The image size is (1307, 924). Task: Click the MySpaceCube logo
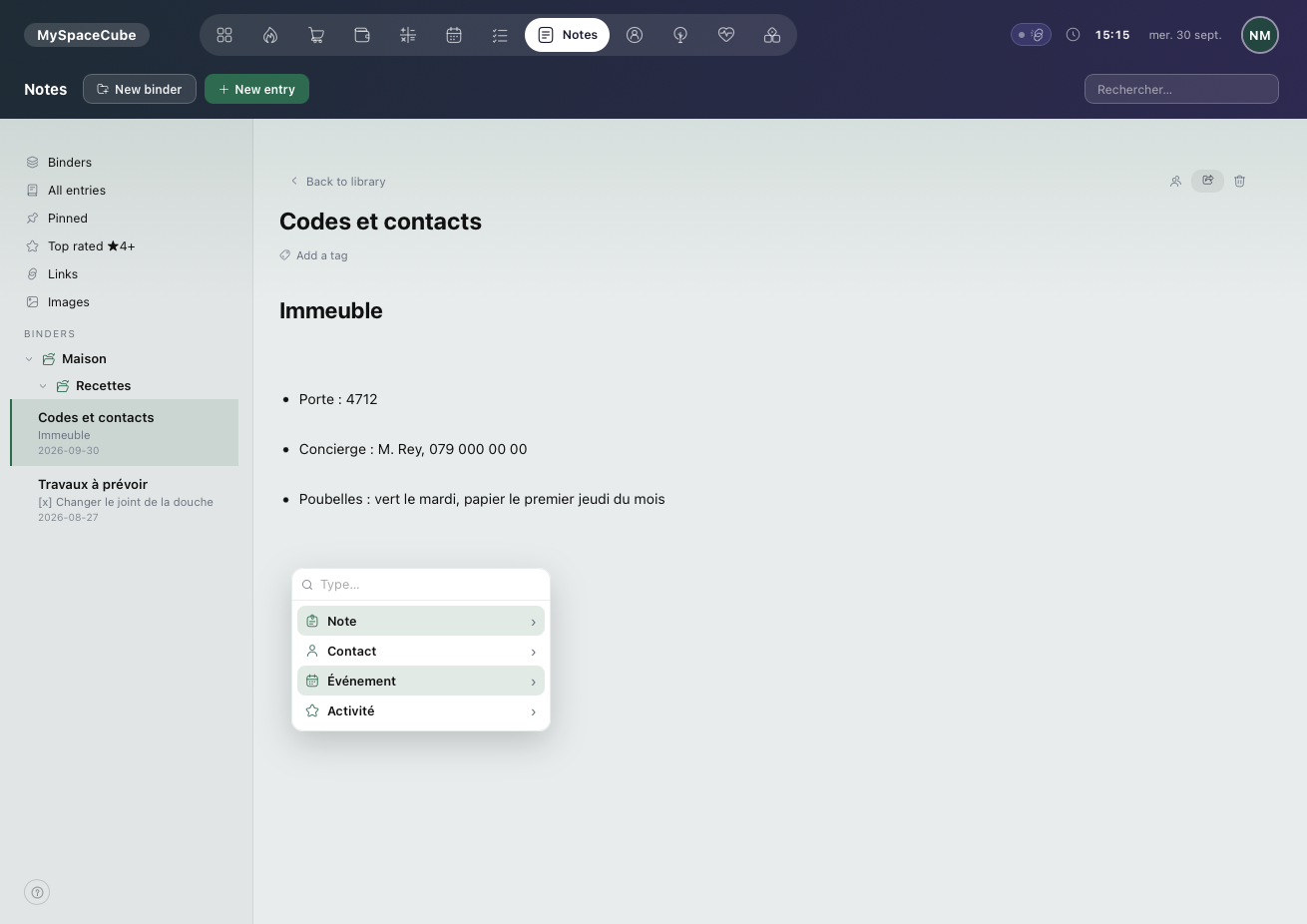(x=87, y=35)
